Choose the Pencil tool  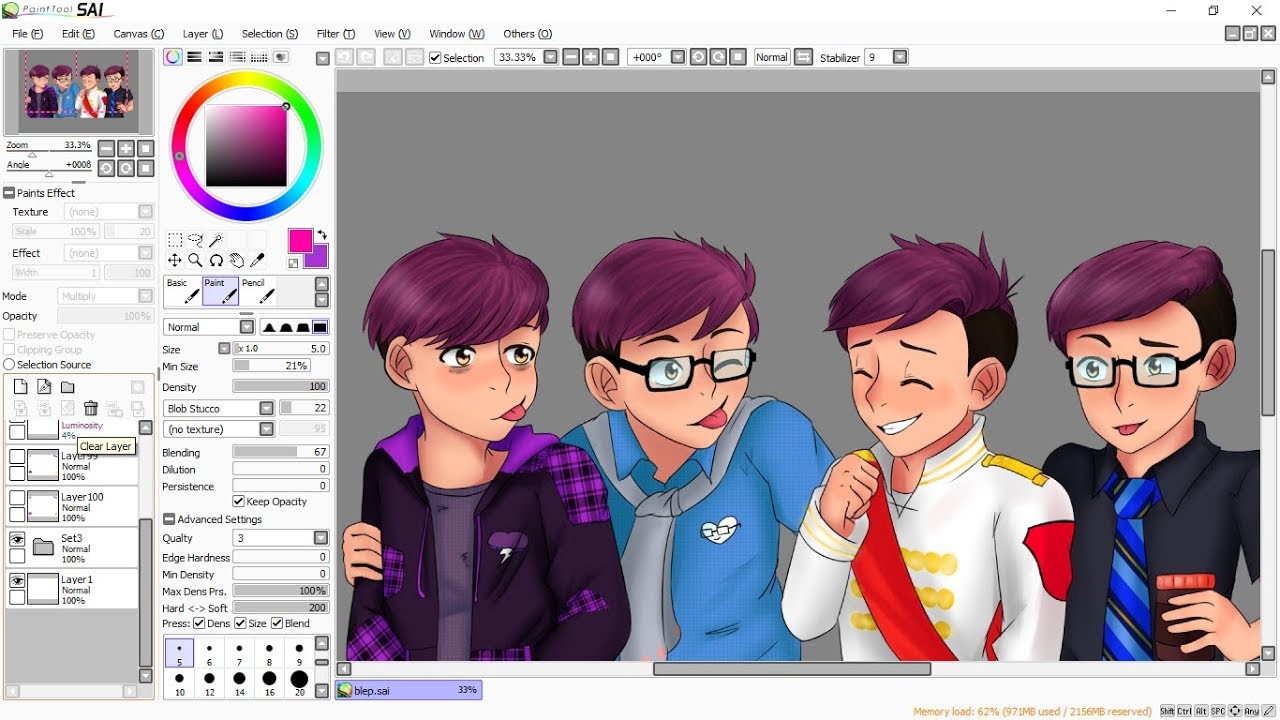(258, 291)
